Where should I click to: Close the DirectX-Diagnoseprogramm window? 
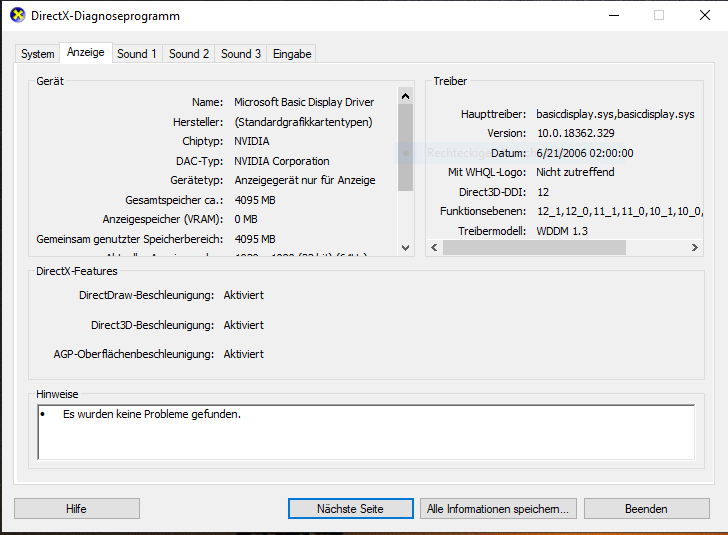pyautogui.click(x=704, y=15)
